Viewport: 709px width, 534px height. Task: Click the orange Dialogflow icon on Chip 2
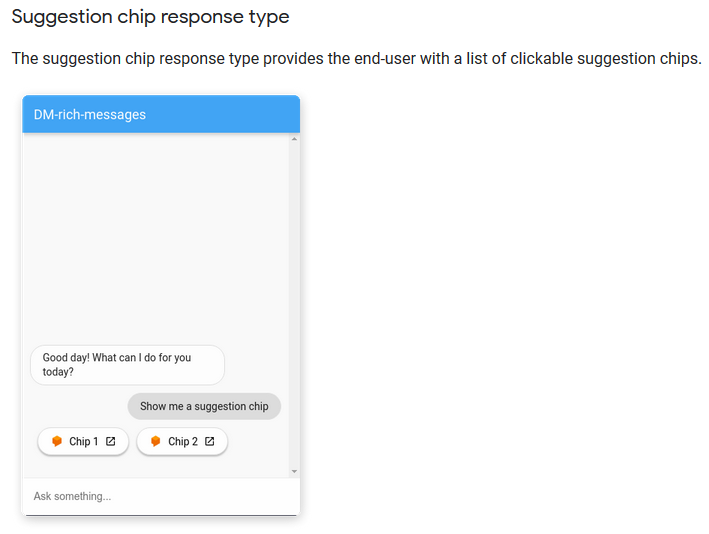[x=155, y=441]
